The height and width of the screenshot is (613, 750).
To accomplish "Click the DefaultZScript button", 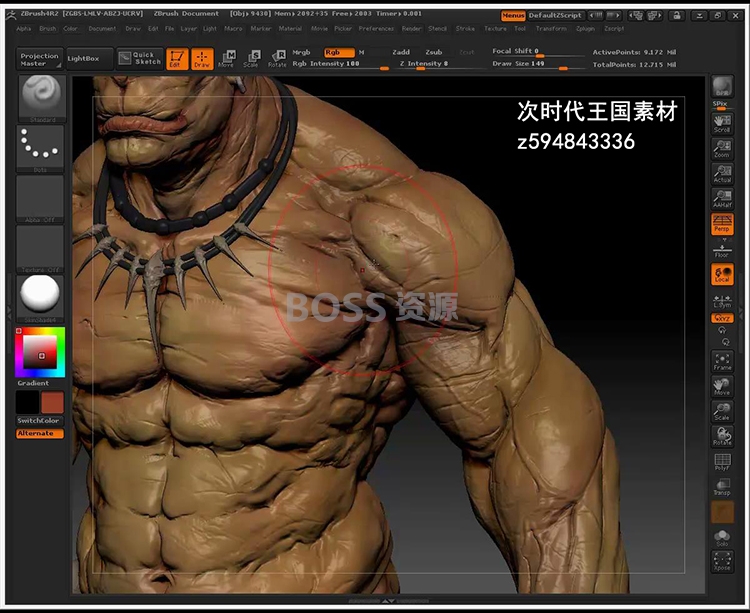I will 555,15.
